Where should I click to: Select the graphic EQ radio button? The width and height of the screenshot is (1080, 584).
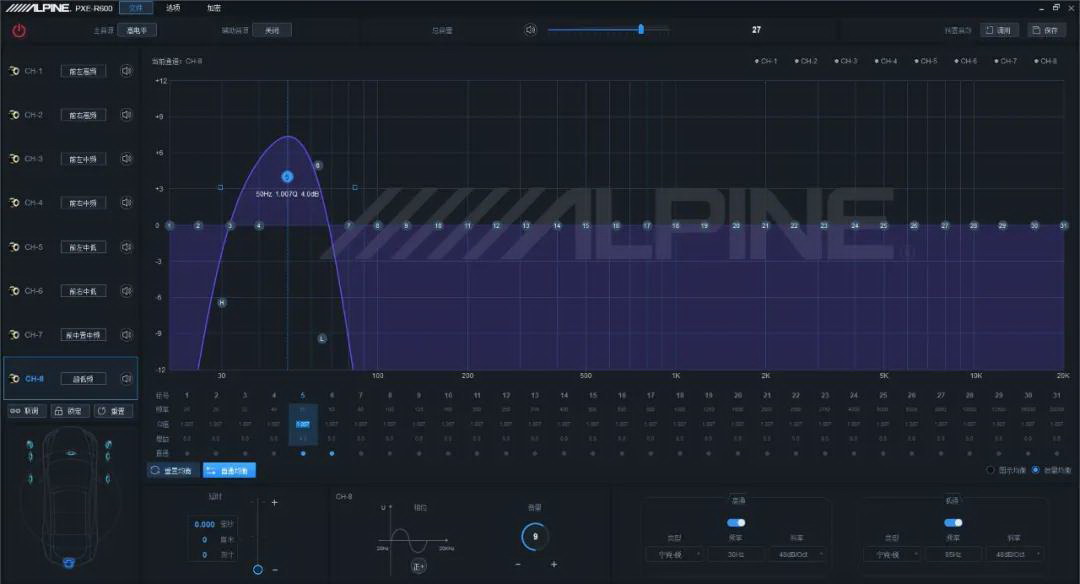pyautogui.click(x=990, y=470)
